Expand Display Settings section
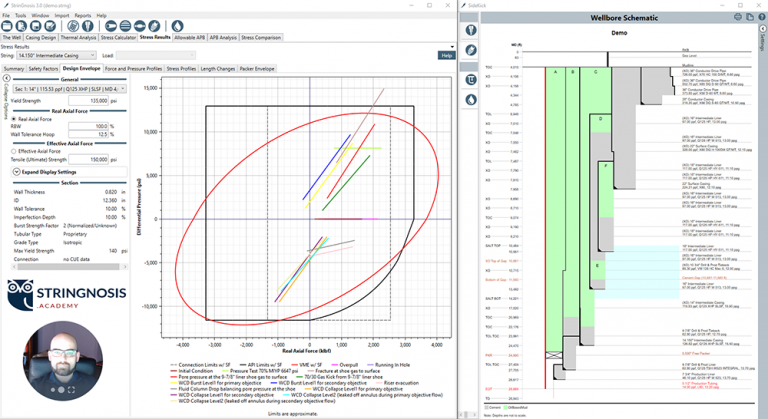Viewport: 768px width, 419px height. (x=16, y=171)
